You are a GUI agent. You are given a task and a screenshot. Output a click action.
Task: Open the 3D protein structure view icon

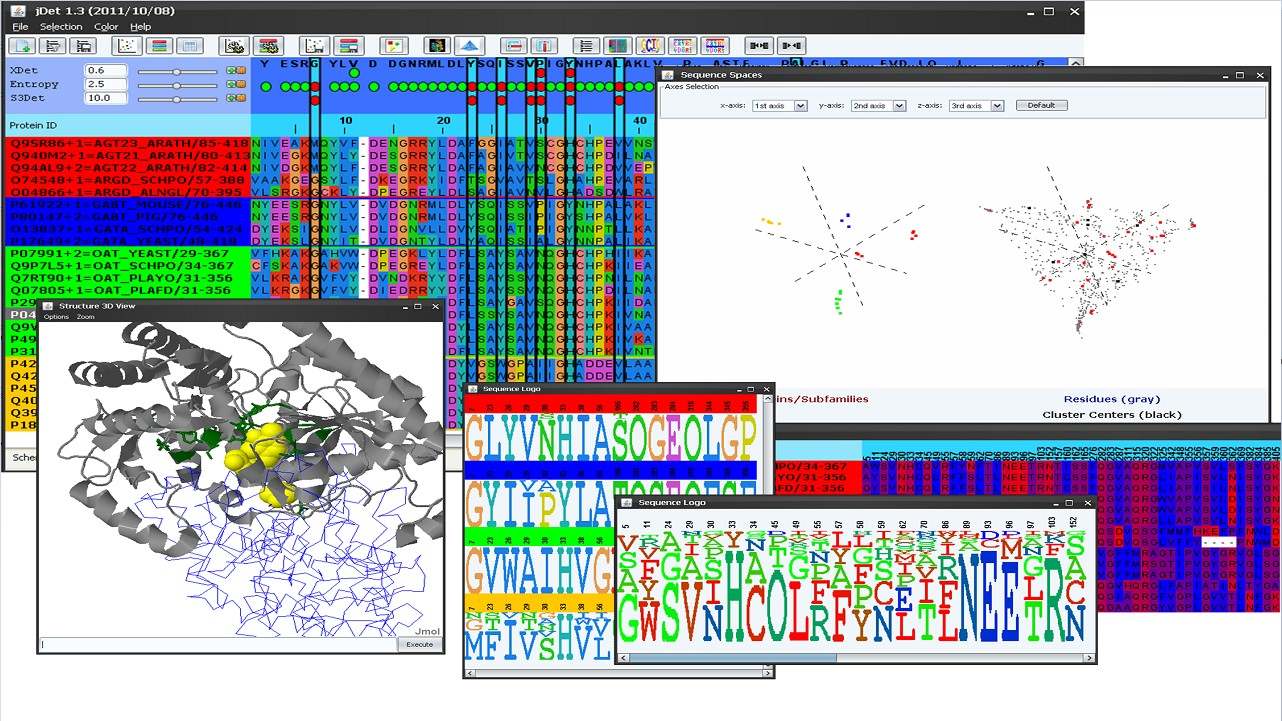(437, 46)
